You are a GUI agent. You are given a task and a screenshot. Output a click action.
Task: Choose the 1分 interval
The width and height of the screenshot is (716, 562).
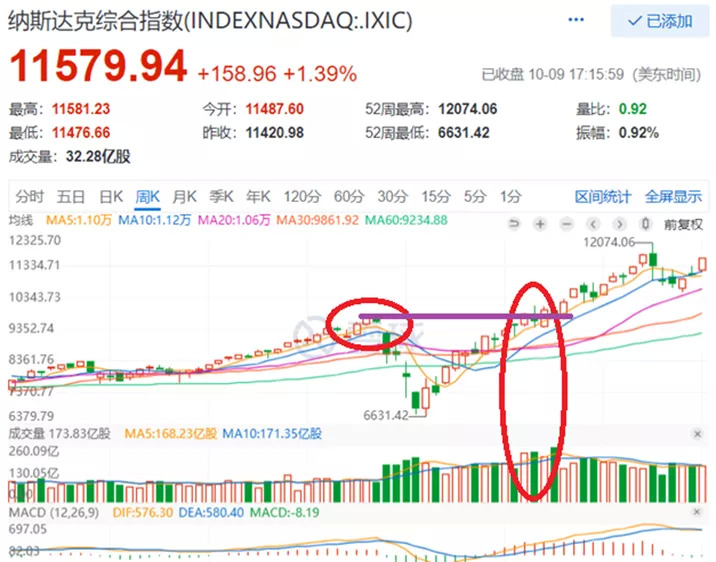[511, 197]
